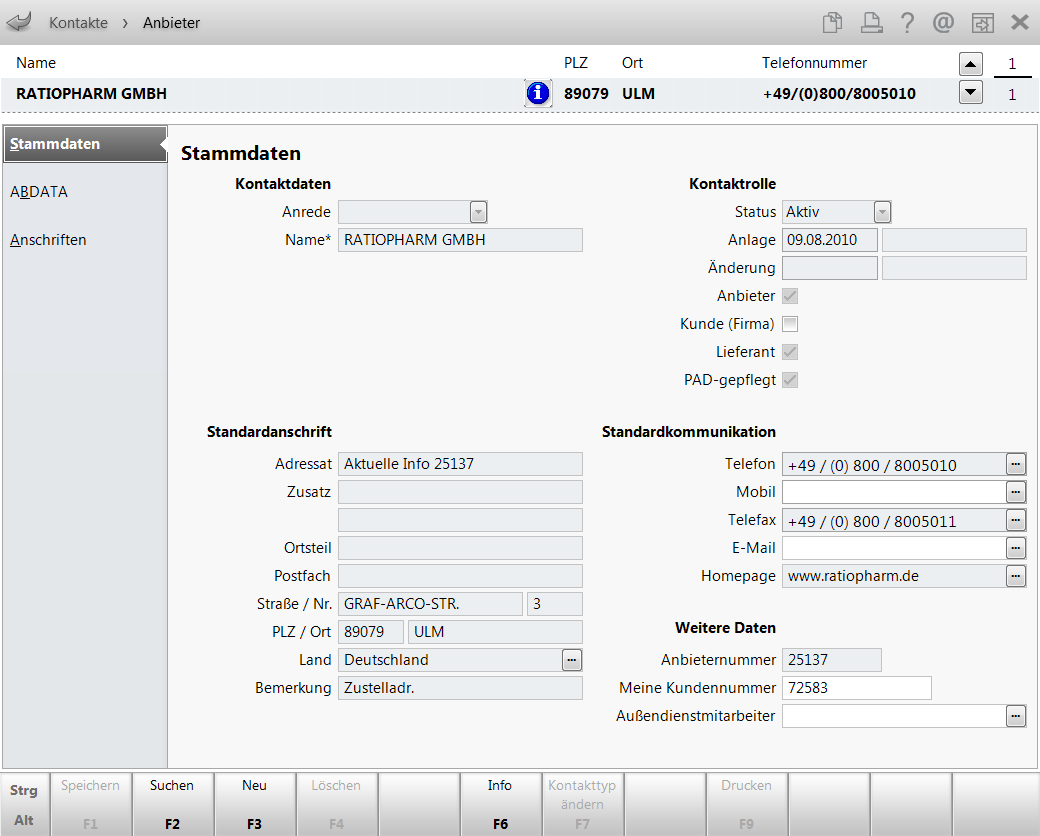
Task: Expand the Status dropdown showing Aktiv
Action: pyautogui.click(x=882, y=212)
